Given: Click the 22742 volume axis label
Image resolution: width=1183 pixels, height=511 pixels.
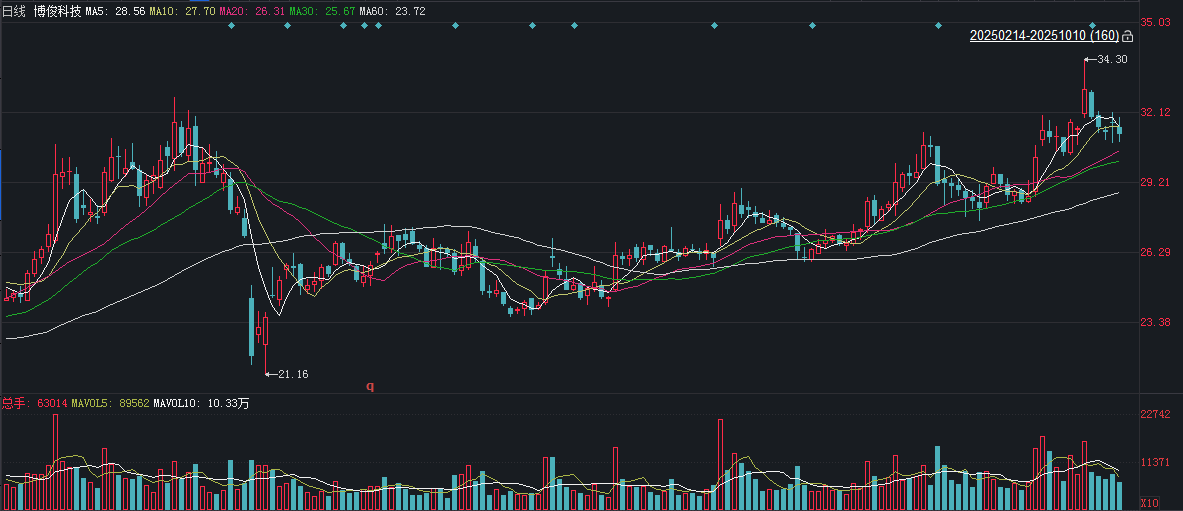Looking at the screenshot, I should tap(1156, 415).
